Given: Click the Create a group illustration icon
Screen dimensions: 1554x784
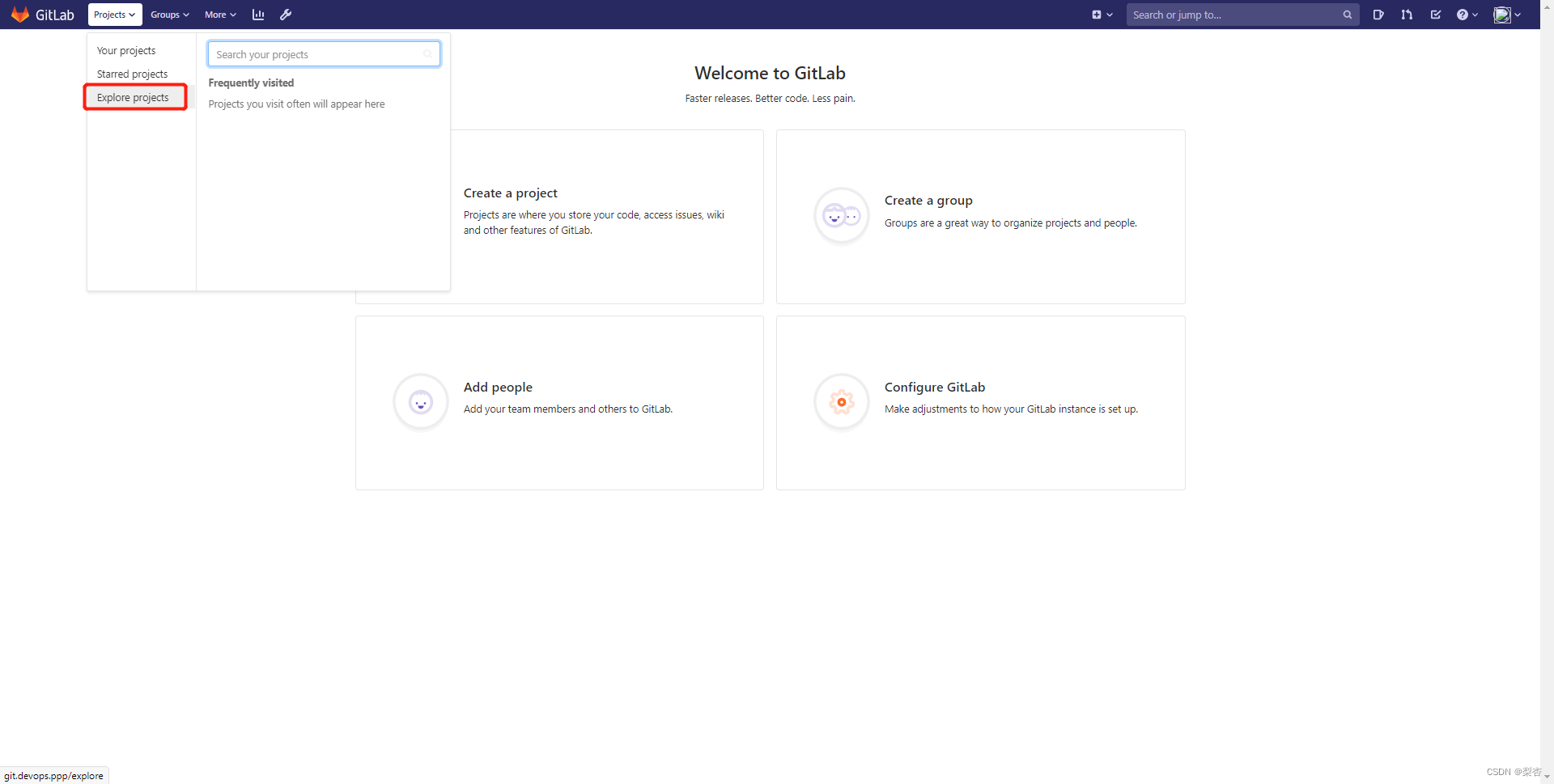Looking at the screenshot, I should coord(841,215).
